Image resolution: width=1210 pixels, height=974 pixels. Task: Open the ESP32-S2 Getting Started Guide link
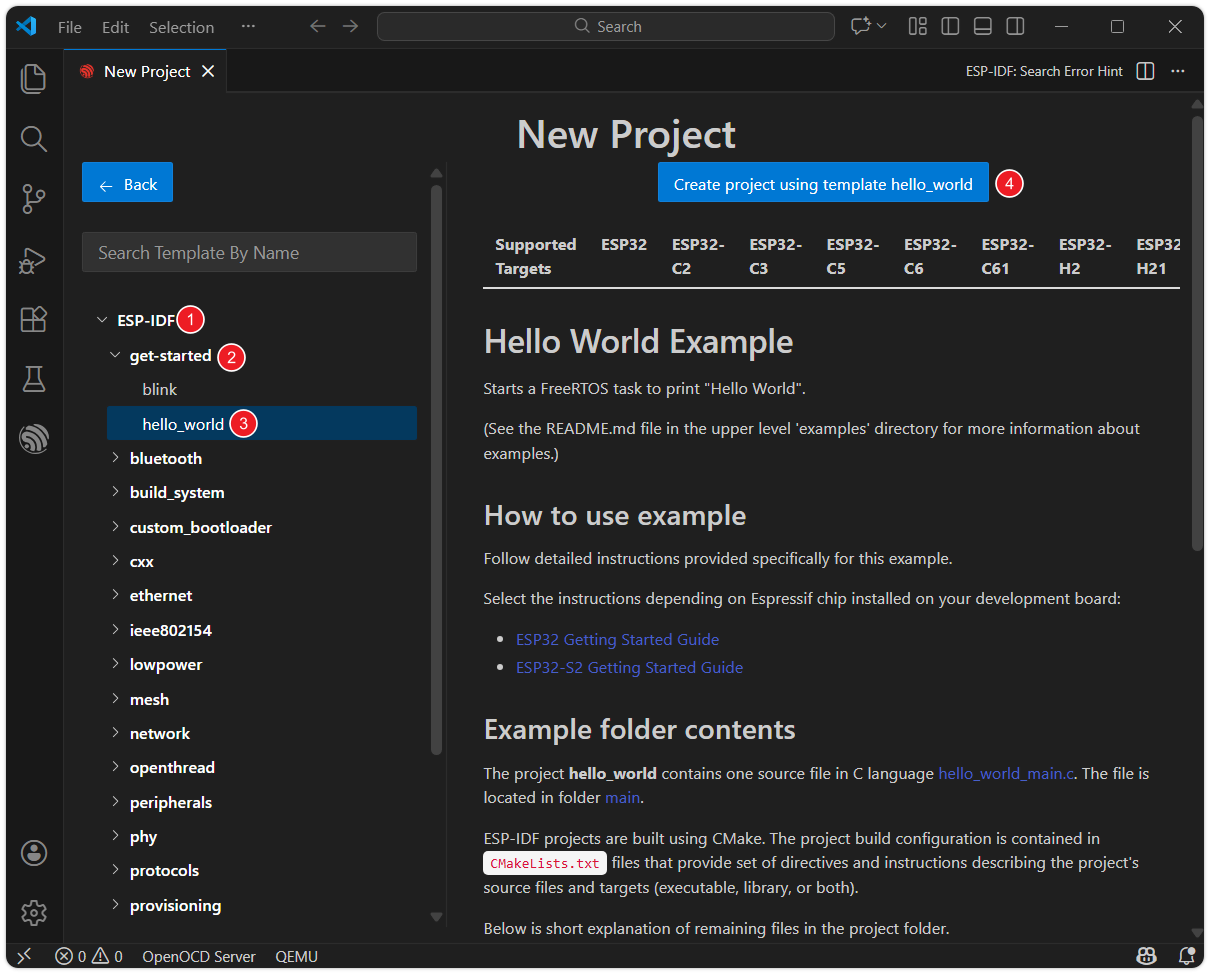pyautogui.click(x=629, y=667)
